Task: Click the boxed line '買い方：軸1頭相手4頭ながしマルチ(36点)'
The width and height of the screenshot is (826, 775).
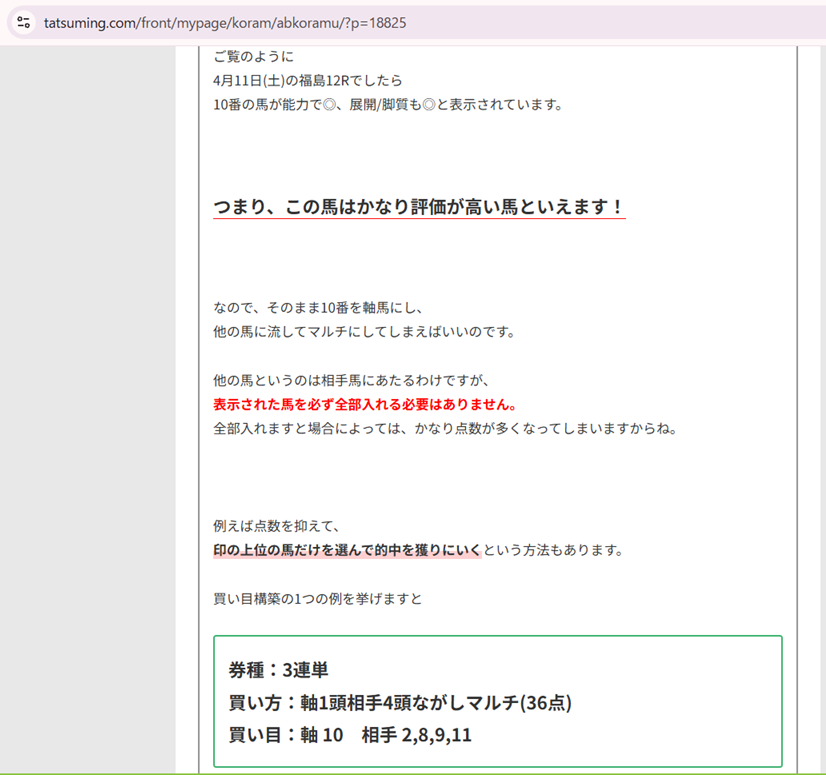Action: point(400,703)
